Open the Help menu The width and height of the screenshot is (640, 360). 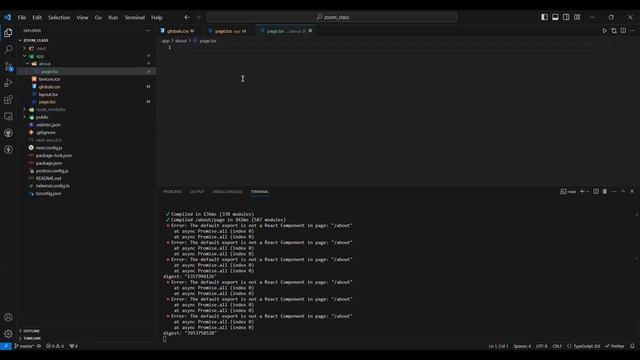coord(157,18)
